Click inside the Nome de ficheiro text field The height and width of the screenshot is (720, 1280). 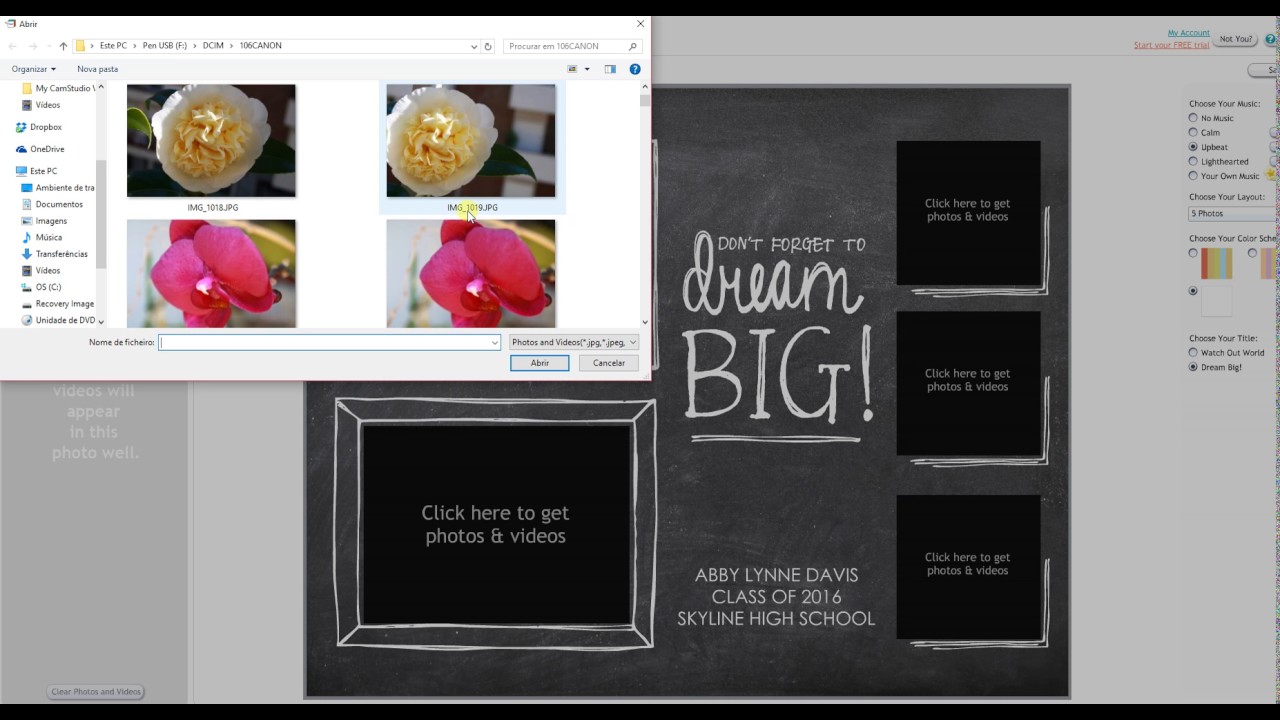(x=323, y=342)
